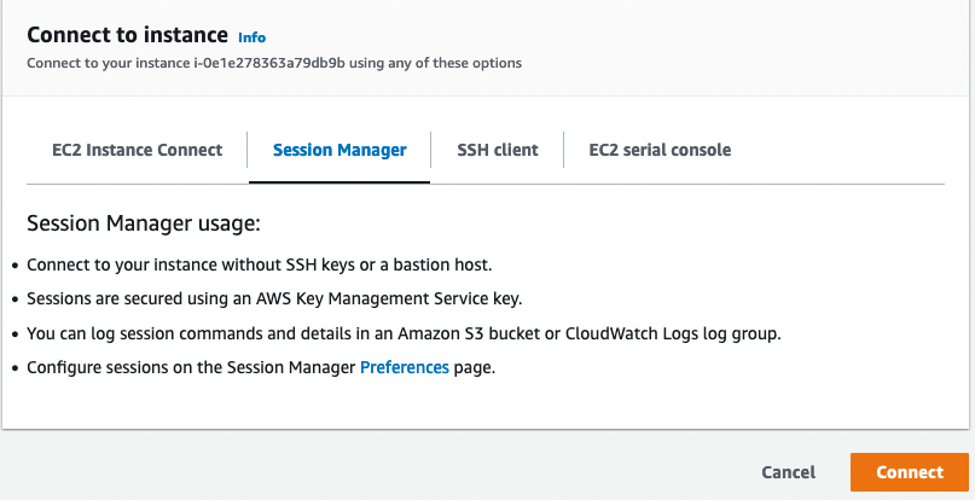977x502 pixels.
Task: Open the SSH client tab
Action: [x=497, y=150]
